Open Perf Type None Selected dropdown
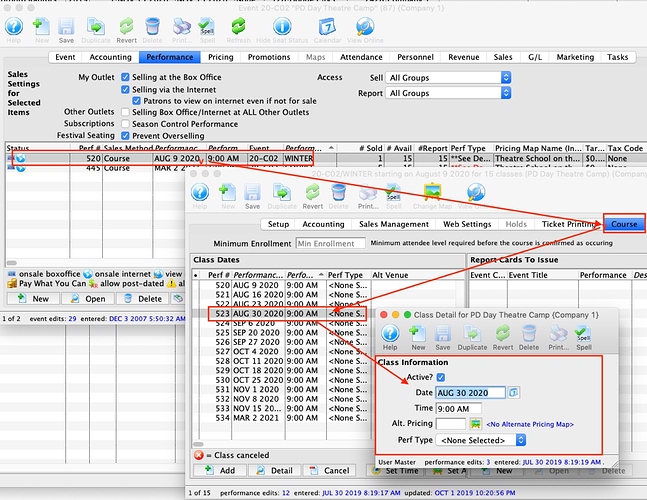Screen dimensions: 647x500 point(481,440)
